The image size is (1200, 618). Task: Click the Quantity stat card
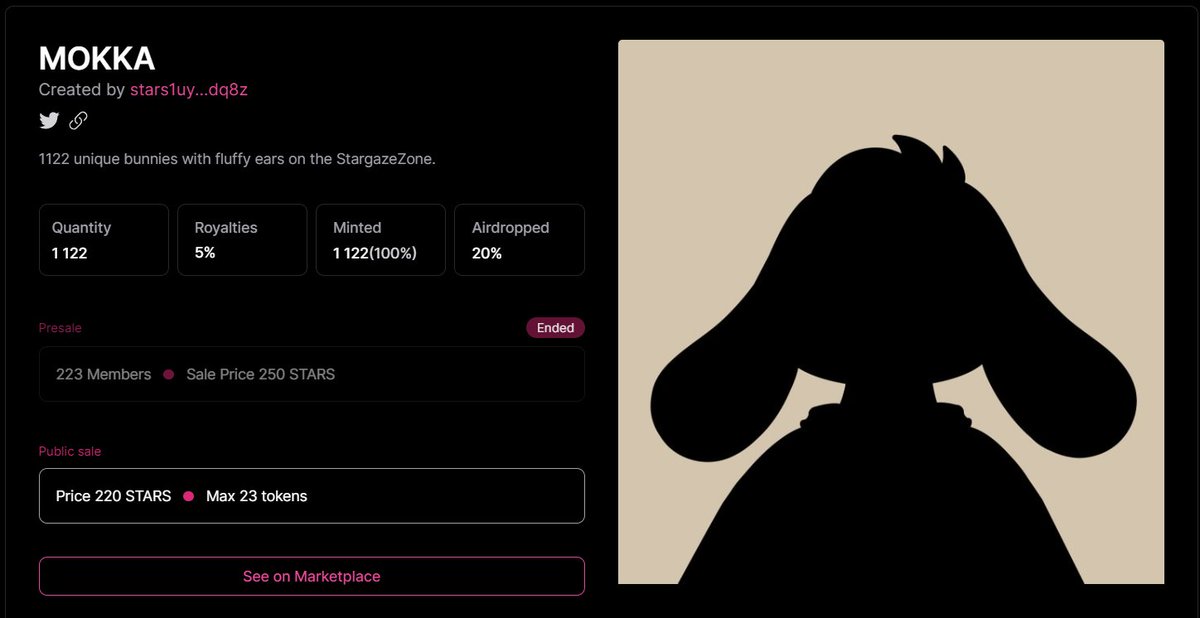click(x=103, y=240)
